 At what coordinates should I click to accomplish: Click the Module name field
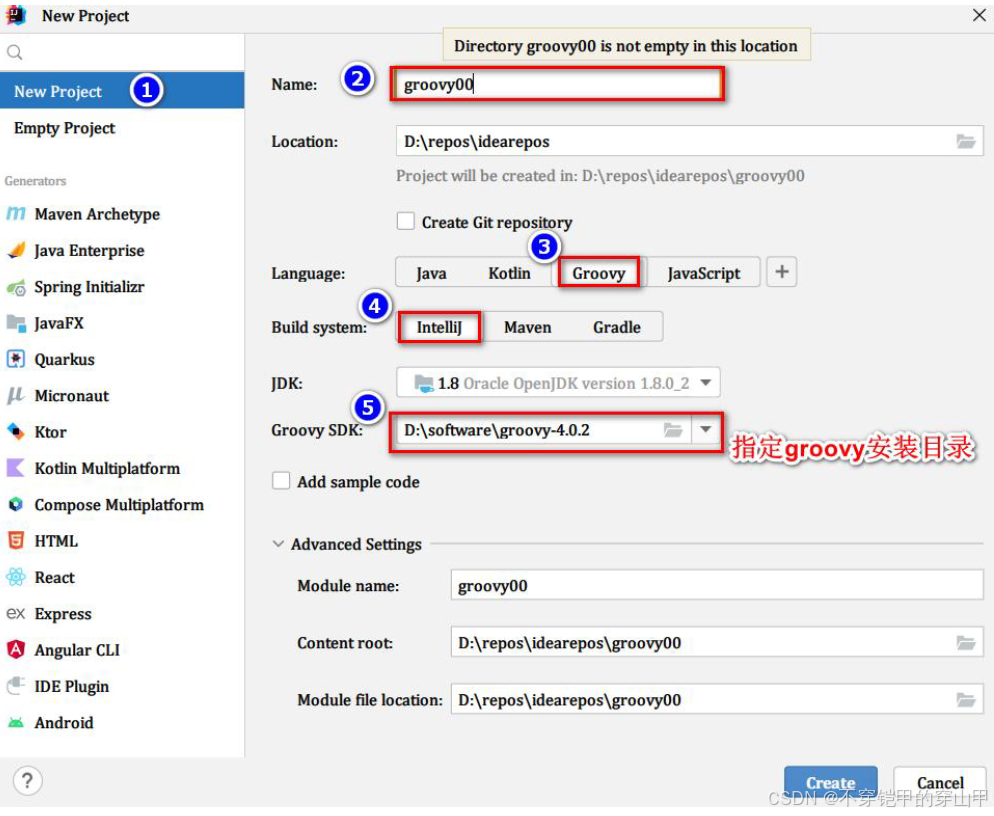pos(717,585)
